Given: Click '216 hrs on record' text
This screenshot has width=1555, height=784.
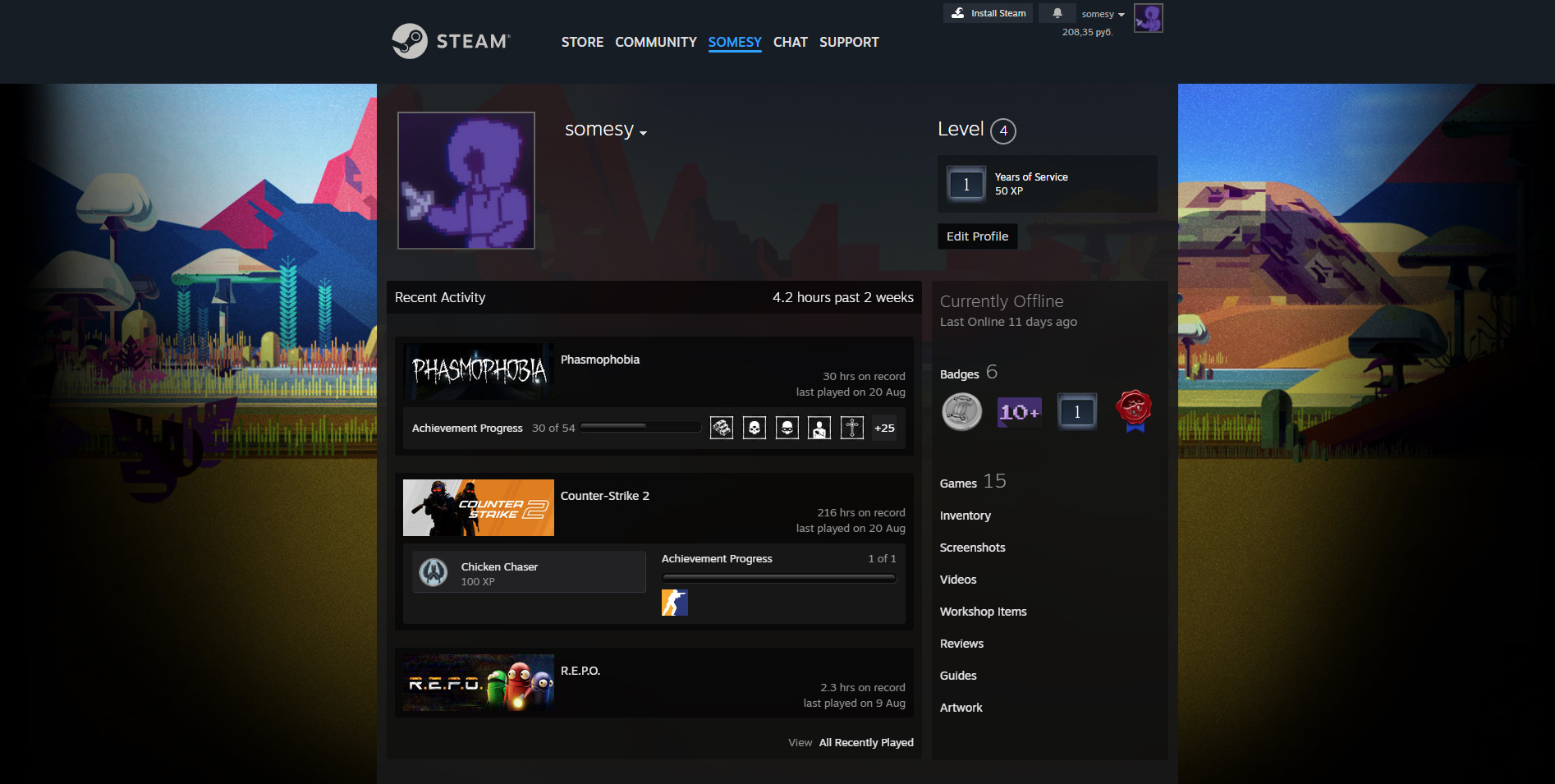Looking at the screenshot, I should 861,512.
